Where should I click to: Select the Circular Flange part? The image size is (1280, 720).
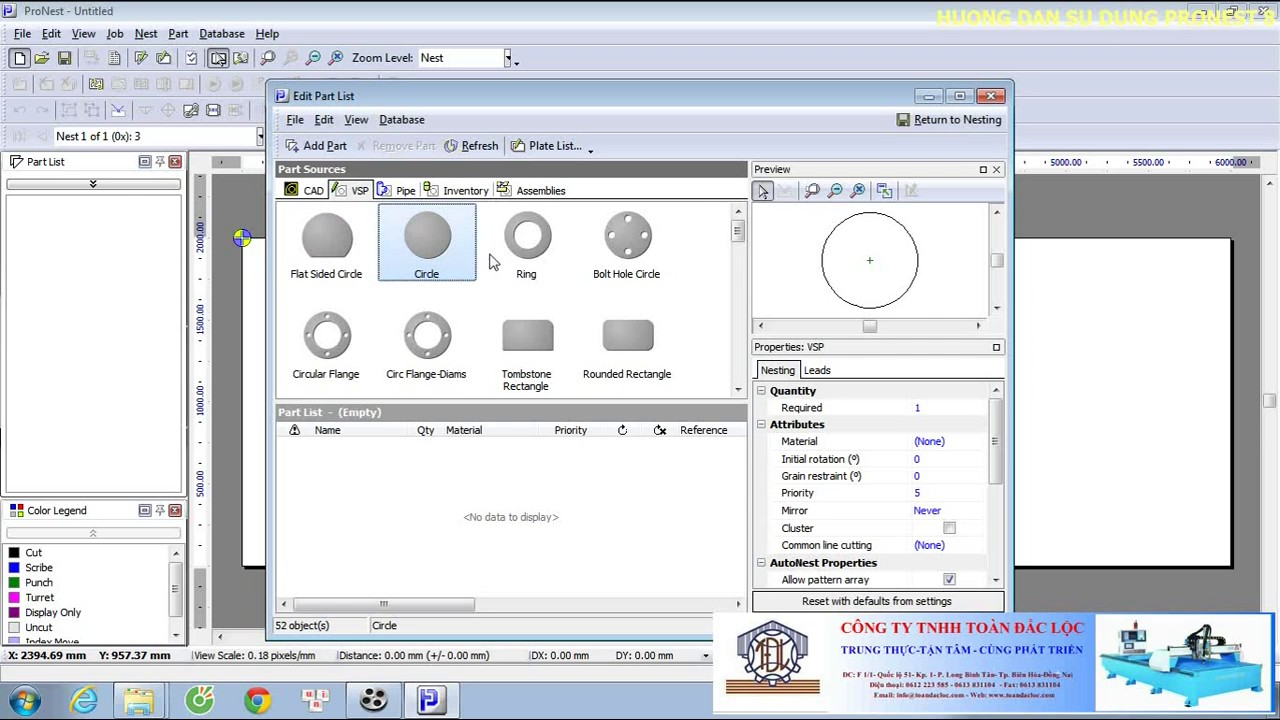(x=326, y=345)
